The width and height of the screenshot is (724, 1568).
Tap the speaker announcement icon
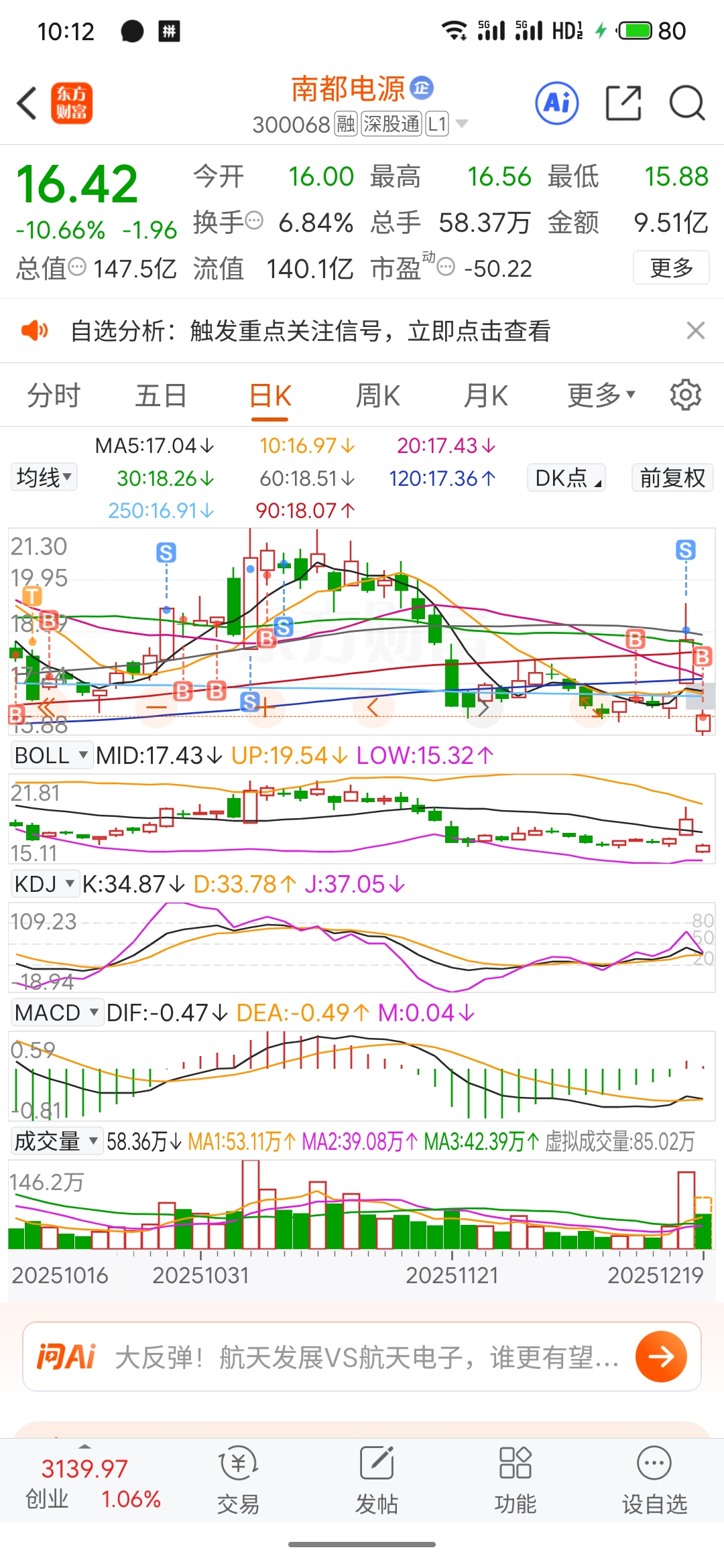[x=34, y=330]
